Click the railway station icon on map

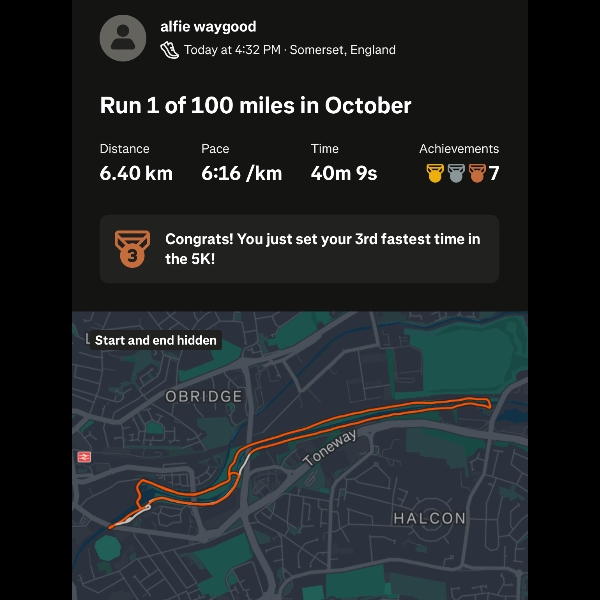tap(84, 456)
